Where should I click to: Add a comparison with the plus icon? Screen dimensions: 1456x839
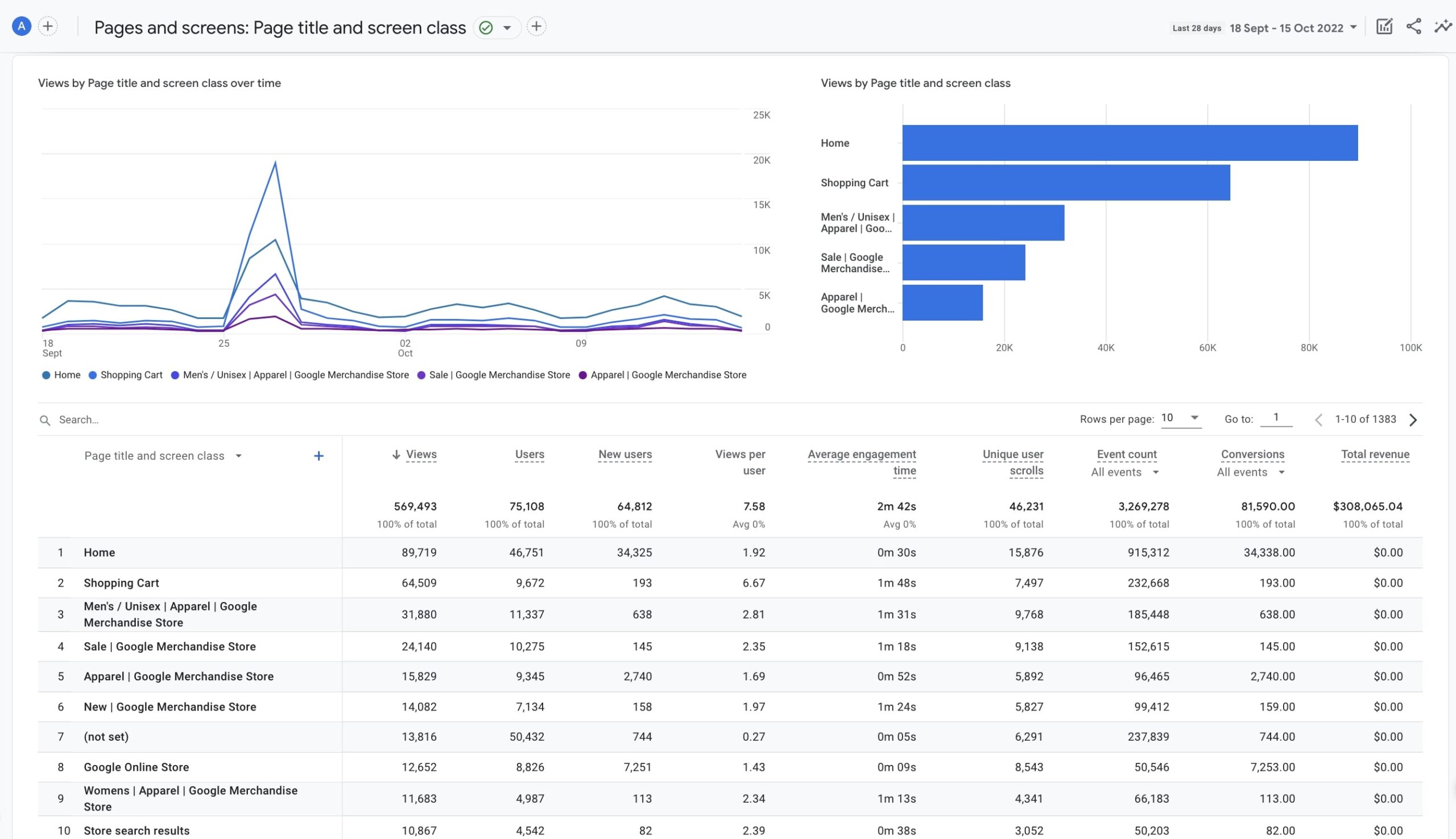pos(48,26)
